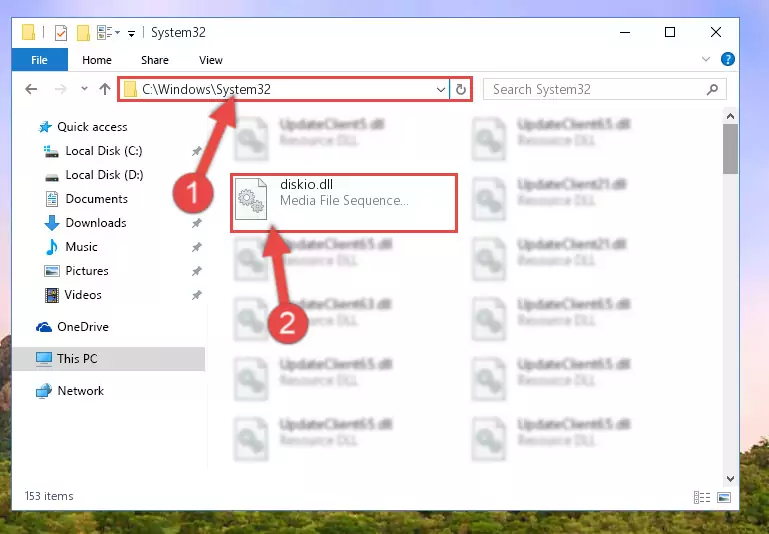
Task: Open the Home ribbon tab
Action: pyautogui.click(x=97, y=60)
